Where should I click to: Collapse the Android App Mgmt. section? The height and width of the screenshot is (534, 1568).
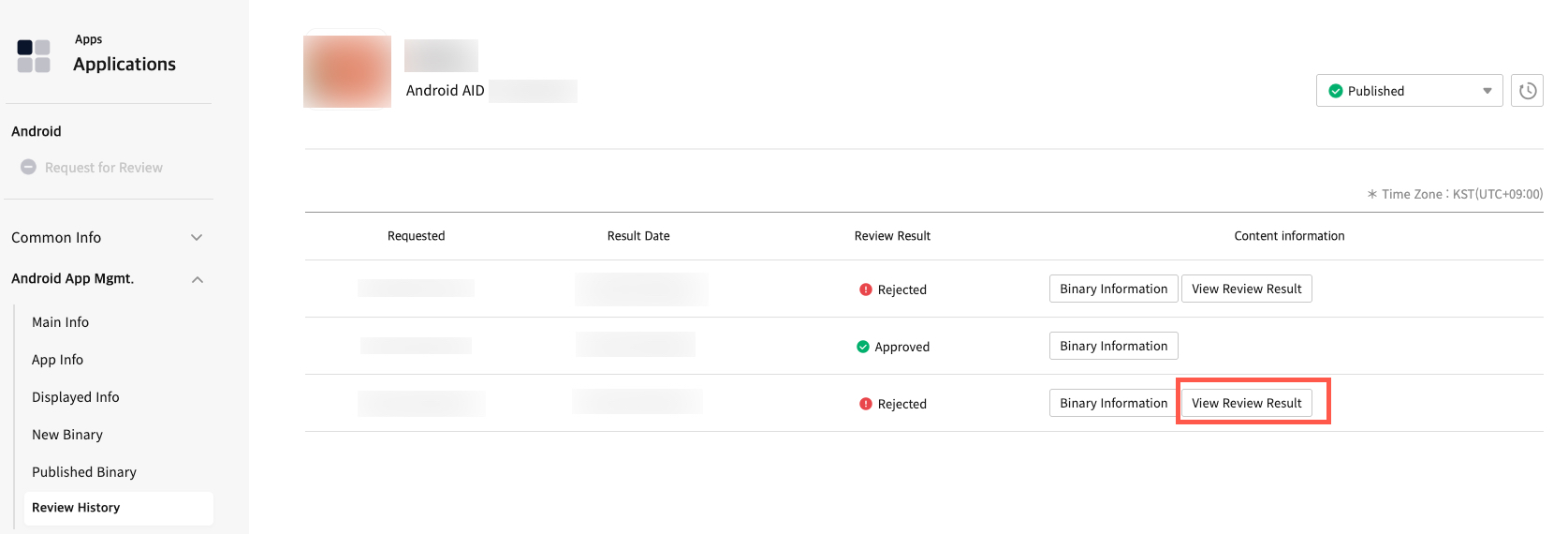(x=197, y=279)
